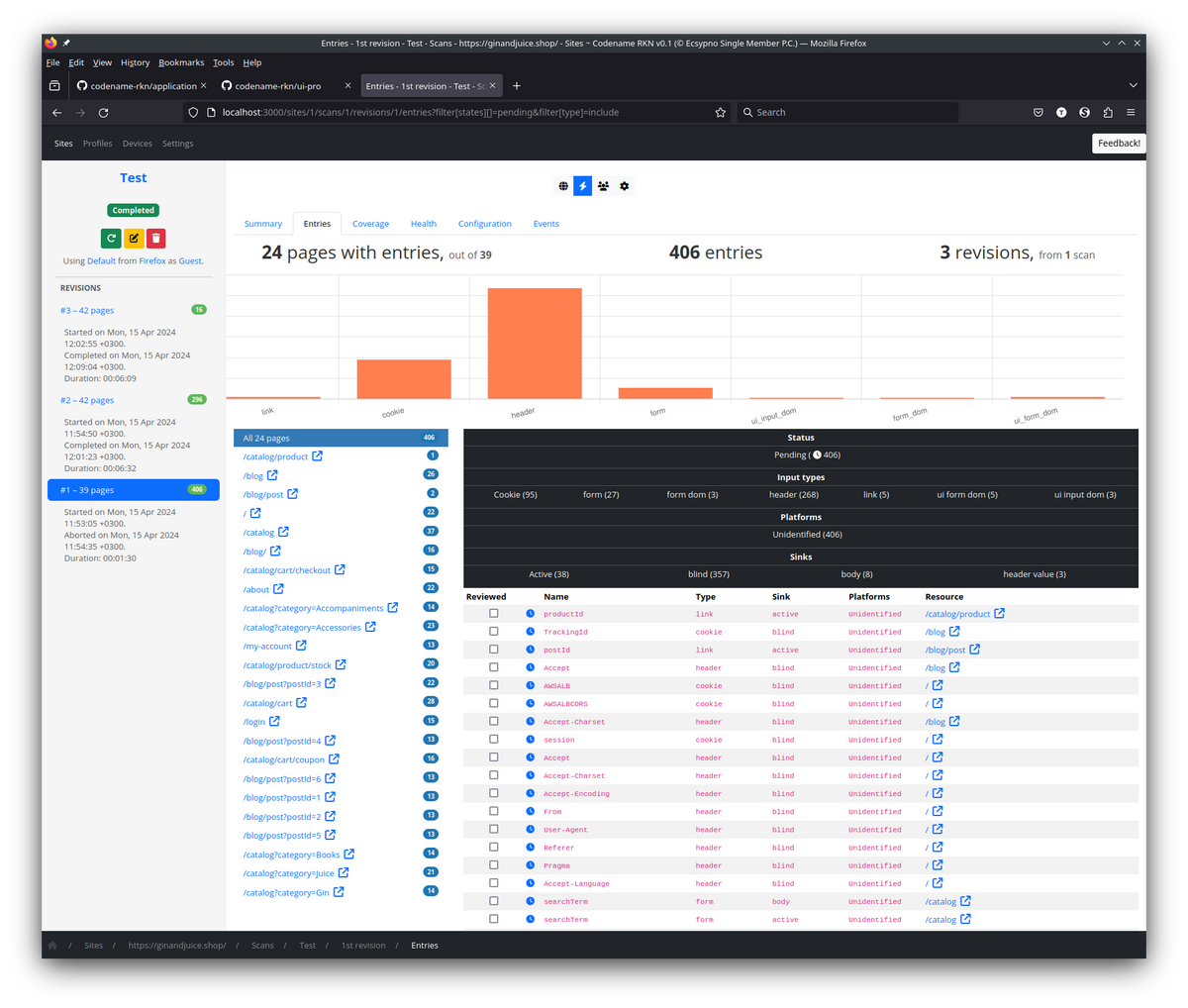Bookmark this page with the star icon
The height and width of the screenshot is (1008, 1188).
coord(720,113)
